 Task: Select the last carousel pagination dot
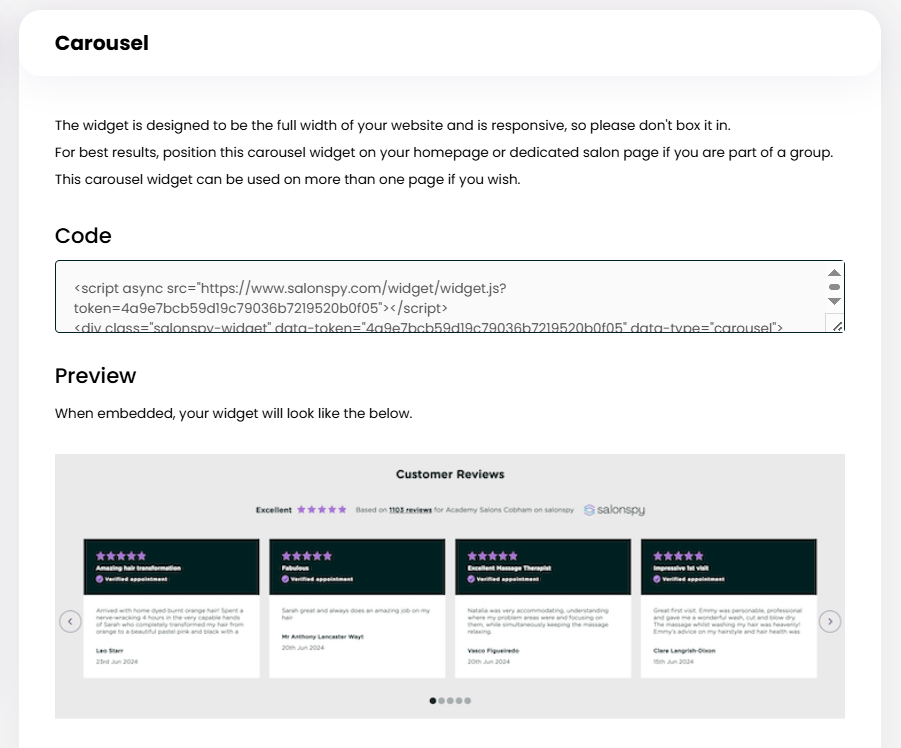point(467,701)
